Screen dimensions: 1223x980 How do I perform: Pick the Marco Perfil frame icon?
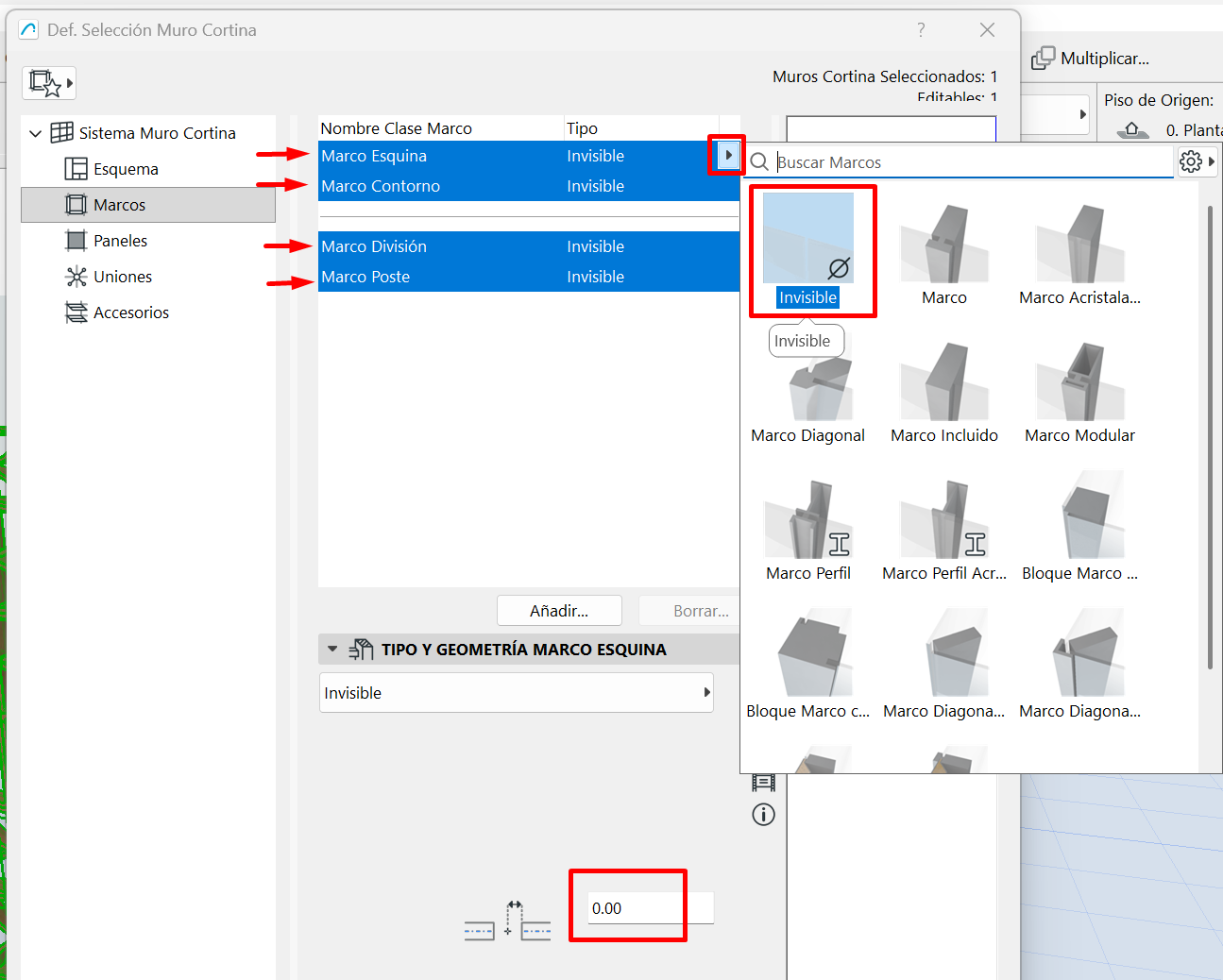click(x=807, y=520)
